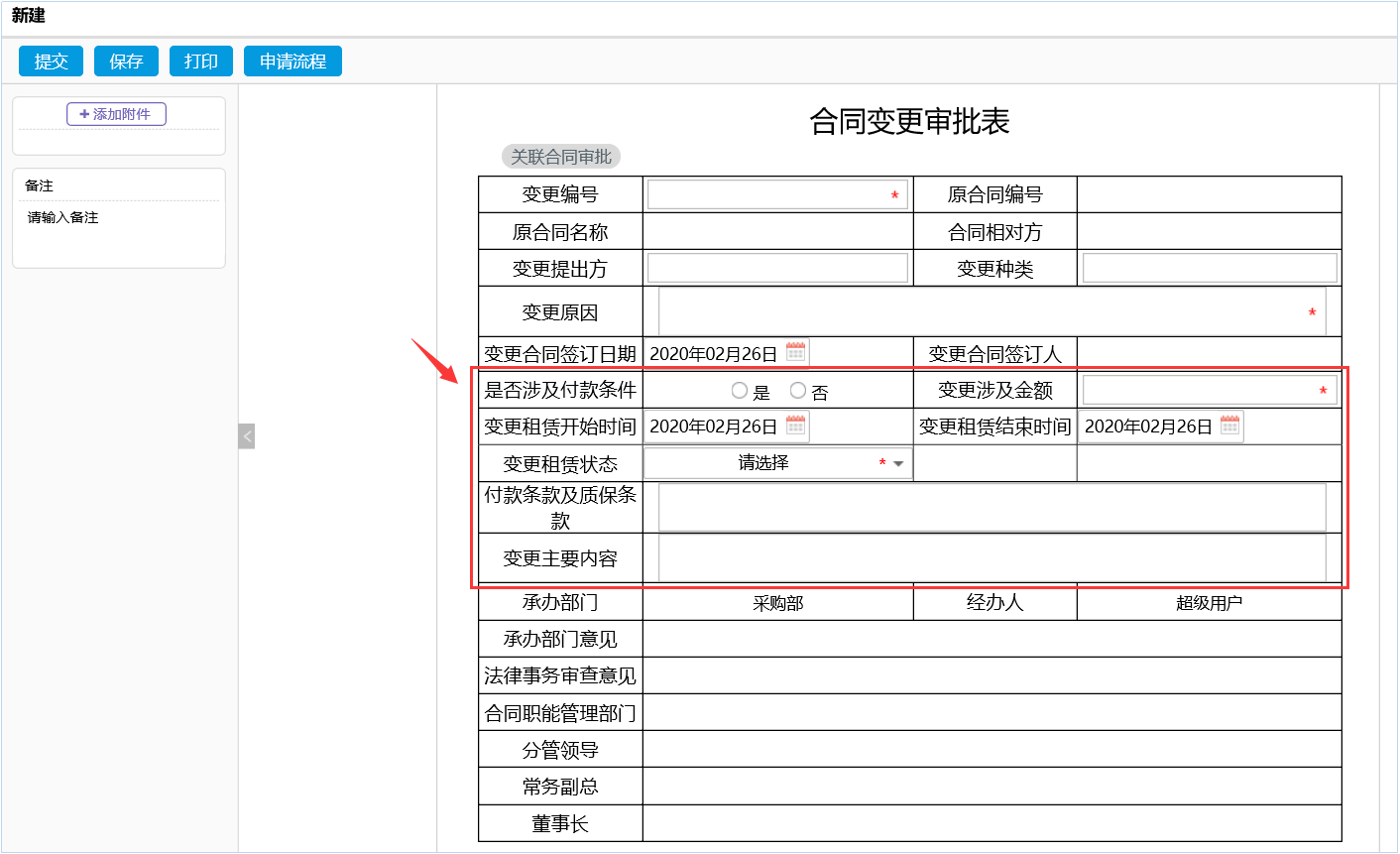Click the 提交 button
Viewport: 1400px width, 854px height.
(x=51, y=61)
